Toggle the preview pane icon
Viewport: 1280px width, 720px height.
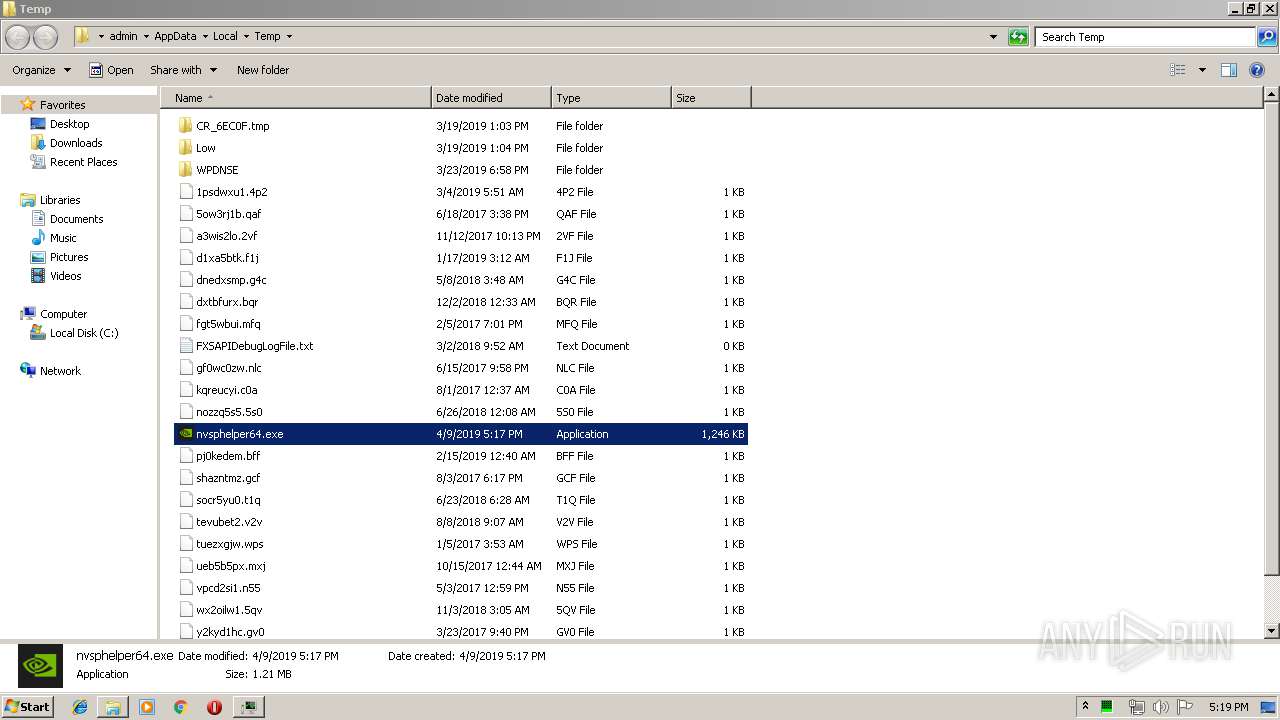[1229, 70]
